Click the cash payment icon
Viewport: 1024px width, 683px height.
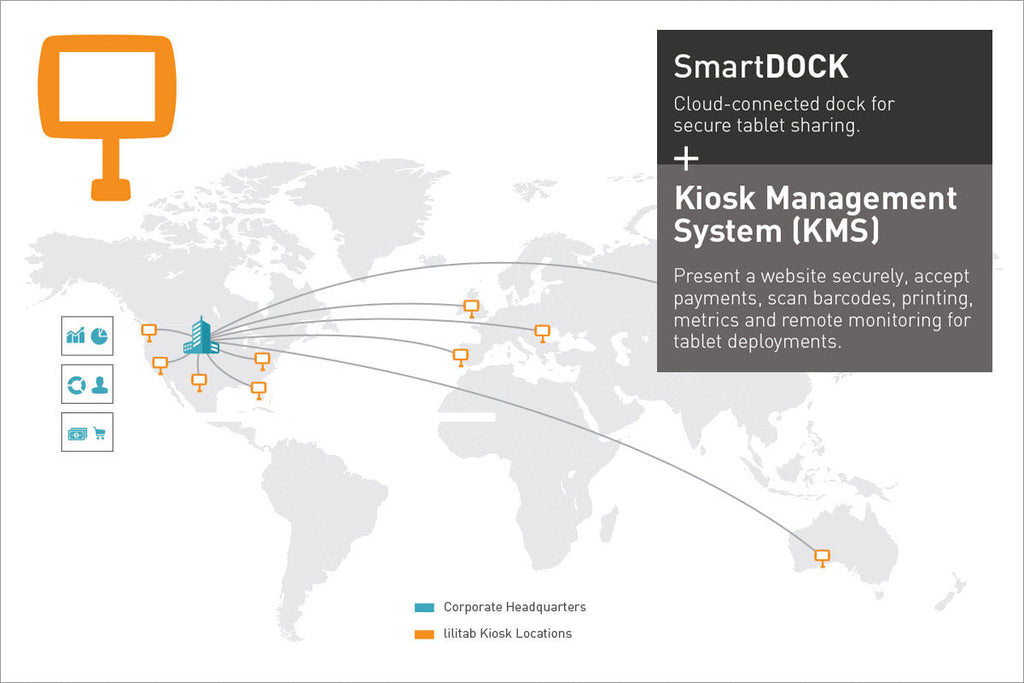77,434
